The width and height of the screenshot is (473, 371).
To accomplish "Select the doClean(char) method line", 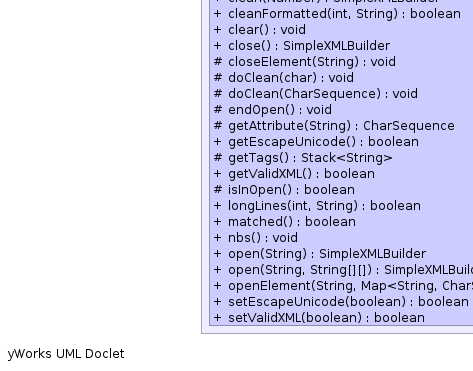I will (x=284, y=78).
